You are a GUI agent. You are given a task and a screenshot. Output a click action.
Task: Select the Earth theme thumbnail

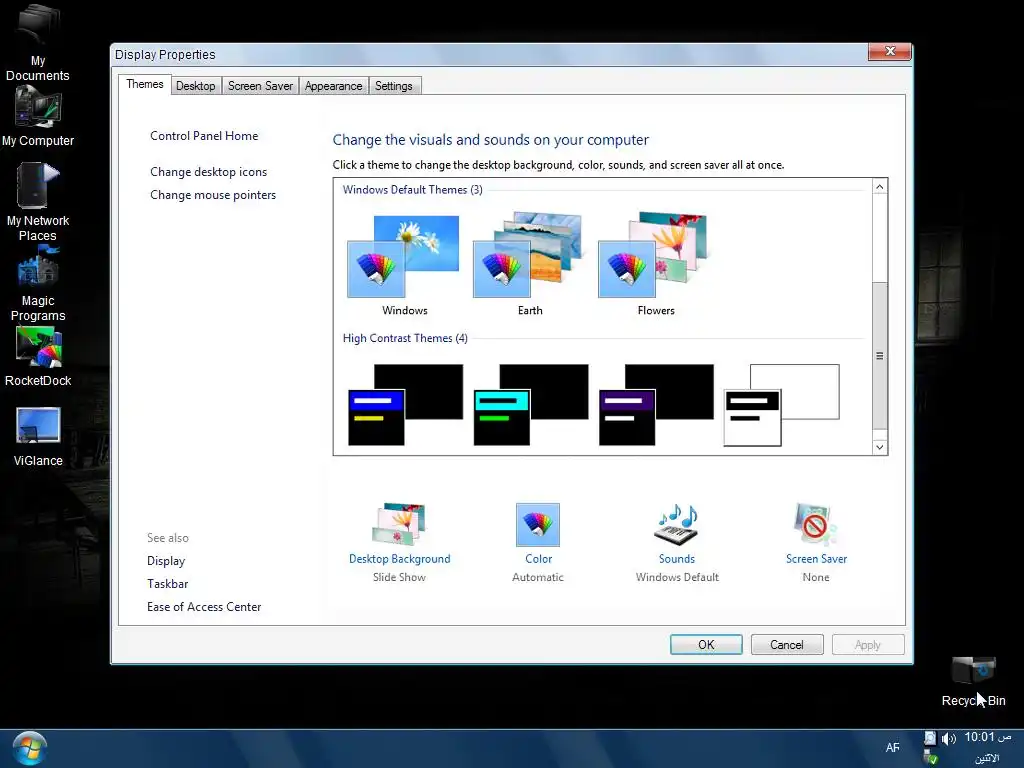(x=529, y=255)
